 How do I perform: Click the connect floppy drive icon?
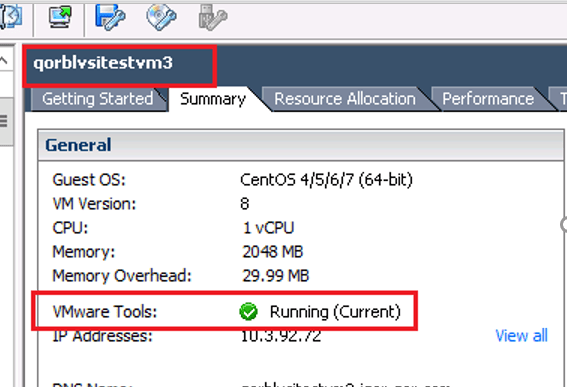click(x=110, y=17)
